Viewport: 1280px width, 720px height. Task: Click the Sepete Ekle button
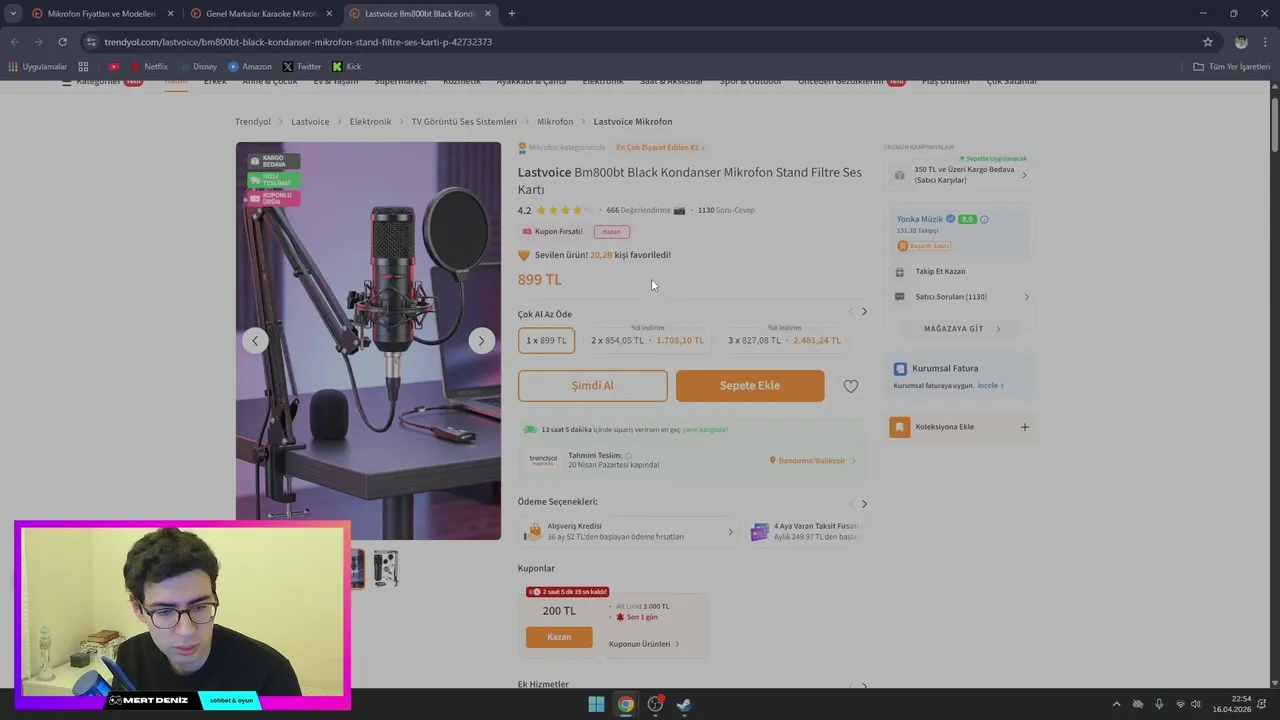(750, 386)
